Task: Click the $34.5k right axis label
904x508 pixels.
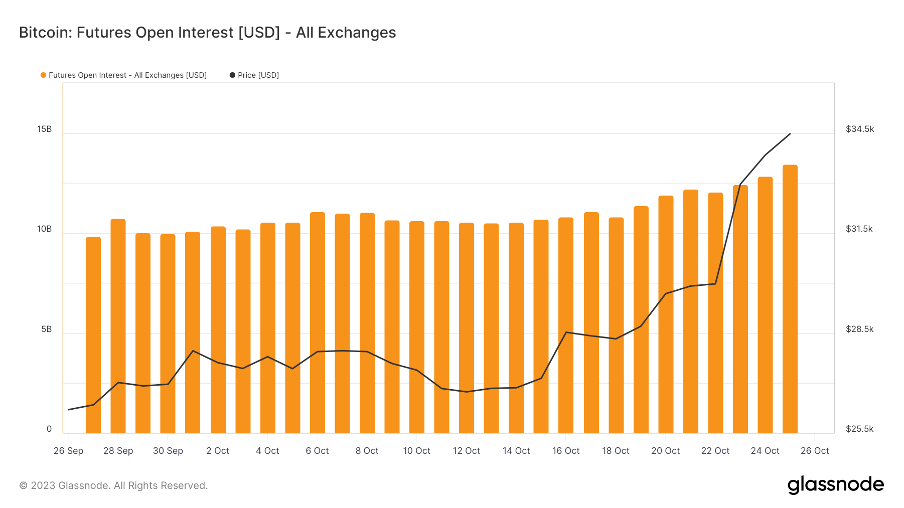Action: click(860, 130)
